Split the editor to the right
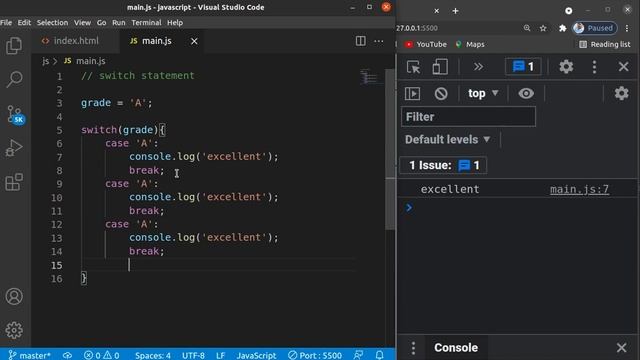The width and height of the screenshot is (640, 360). tap(360, 41)
